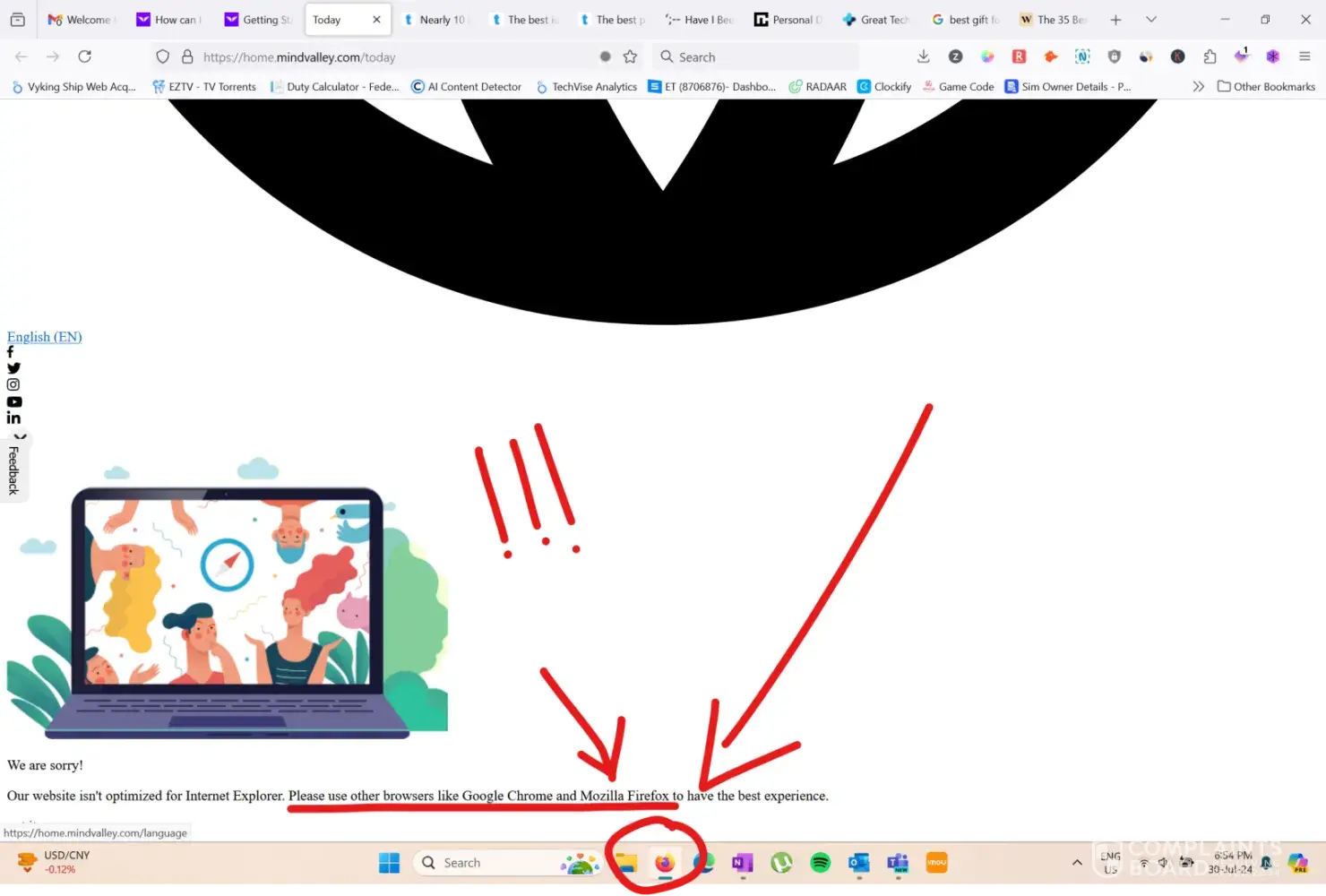Image resolution: width=1326 pixels, height=896 pixels.
Task: Open Spotify from the taskbar
Action: [821, 863]
